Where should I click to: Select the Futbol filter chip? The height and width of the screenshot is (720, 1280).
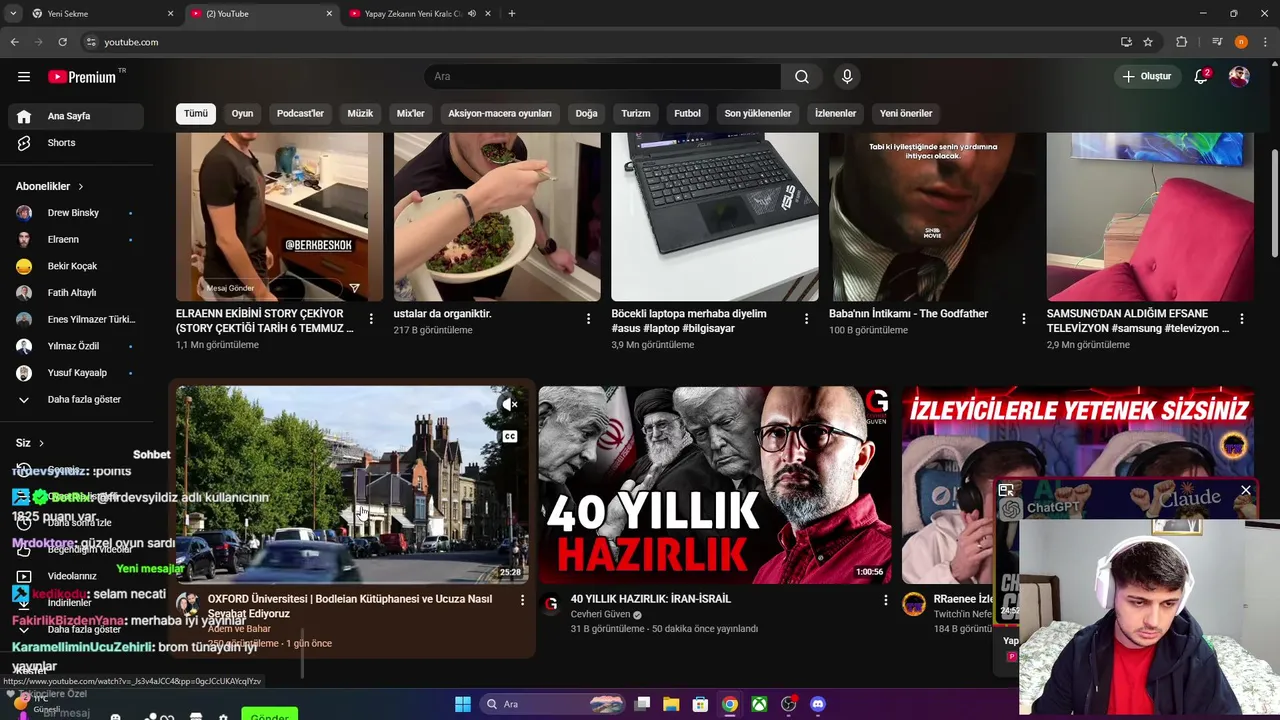[687, 114]
